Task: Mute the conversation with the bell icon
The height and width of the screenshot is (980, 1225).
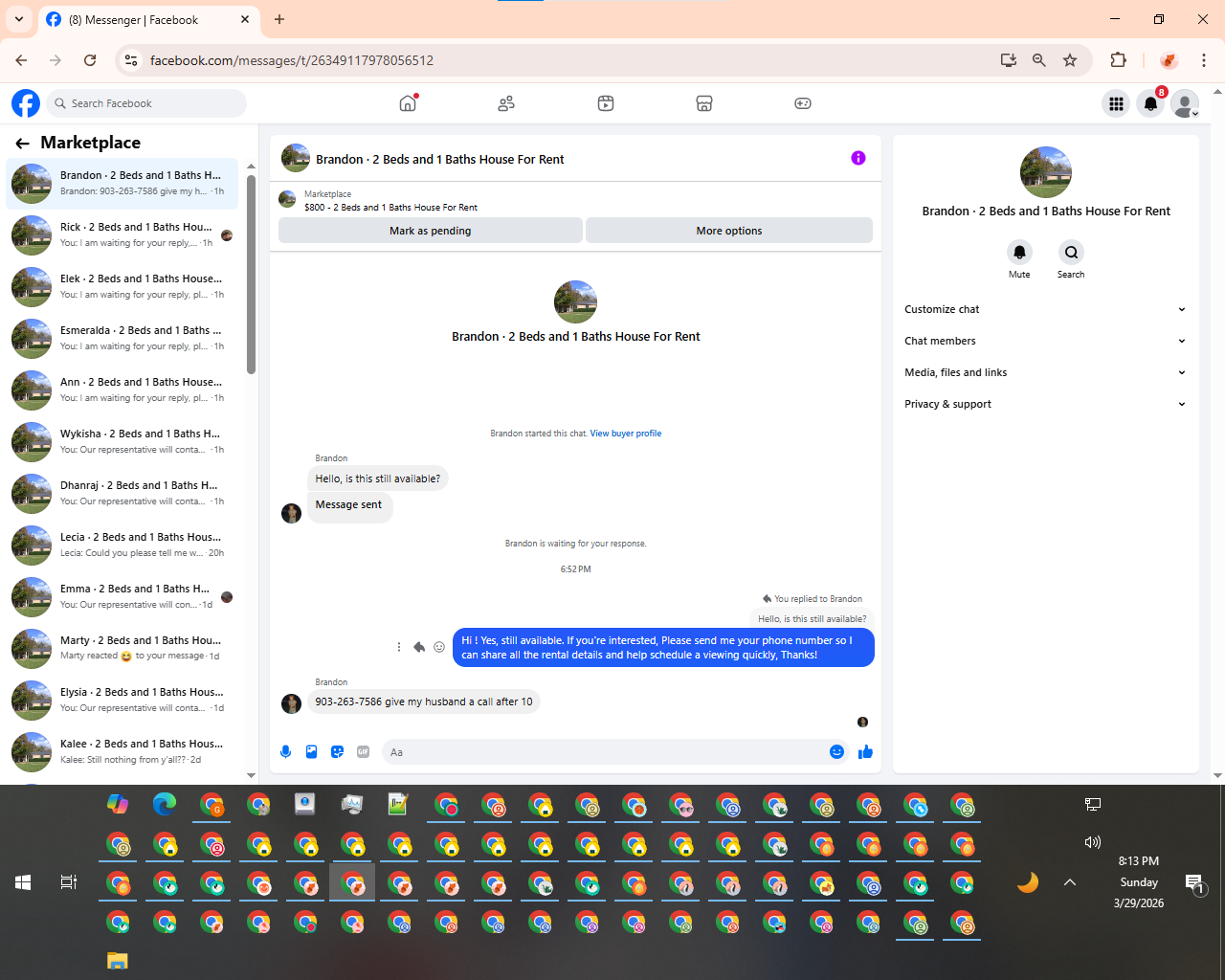Action: (x=1019, y=253)
